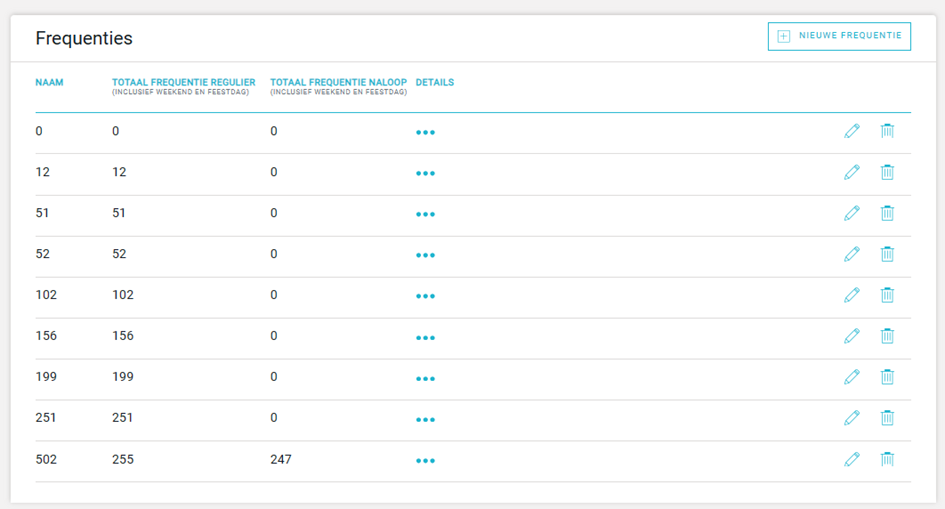This screenshot has height=509, width=945.
Task: Delete the frequency named 52
Action: point(887,254)
